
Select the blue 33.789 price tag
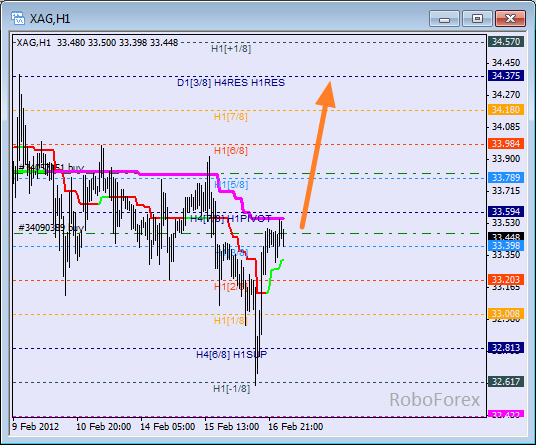coord(506,178)
